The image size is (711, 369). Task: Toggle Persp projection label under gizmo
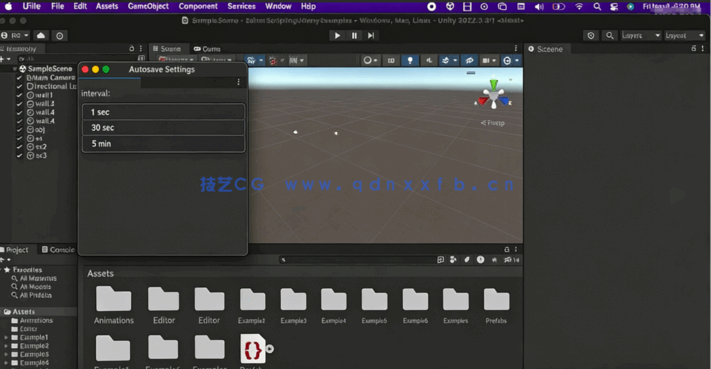coord(493,123)
